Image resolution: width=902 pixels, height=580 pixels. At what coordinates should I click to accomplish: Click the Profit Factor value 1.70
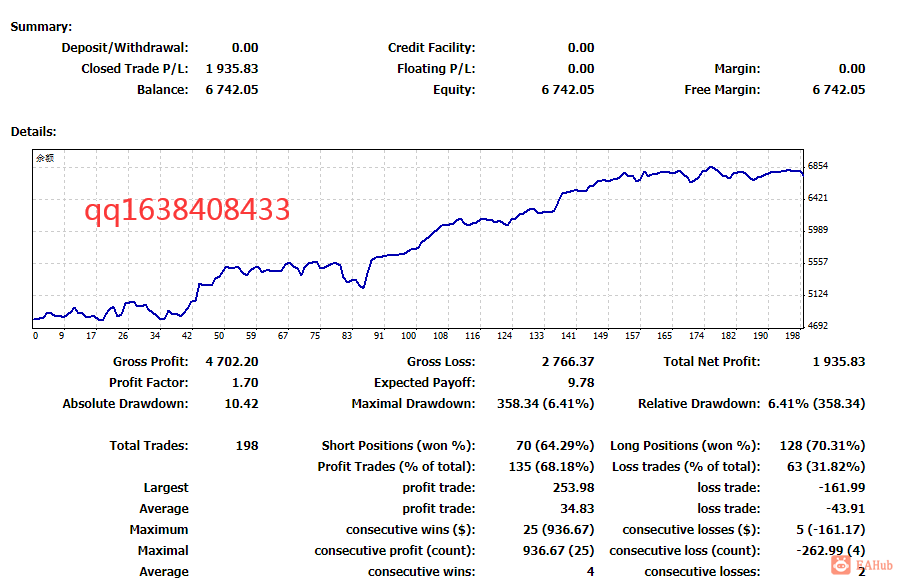tap(245, 383)
